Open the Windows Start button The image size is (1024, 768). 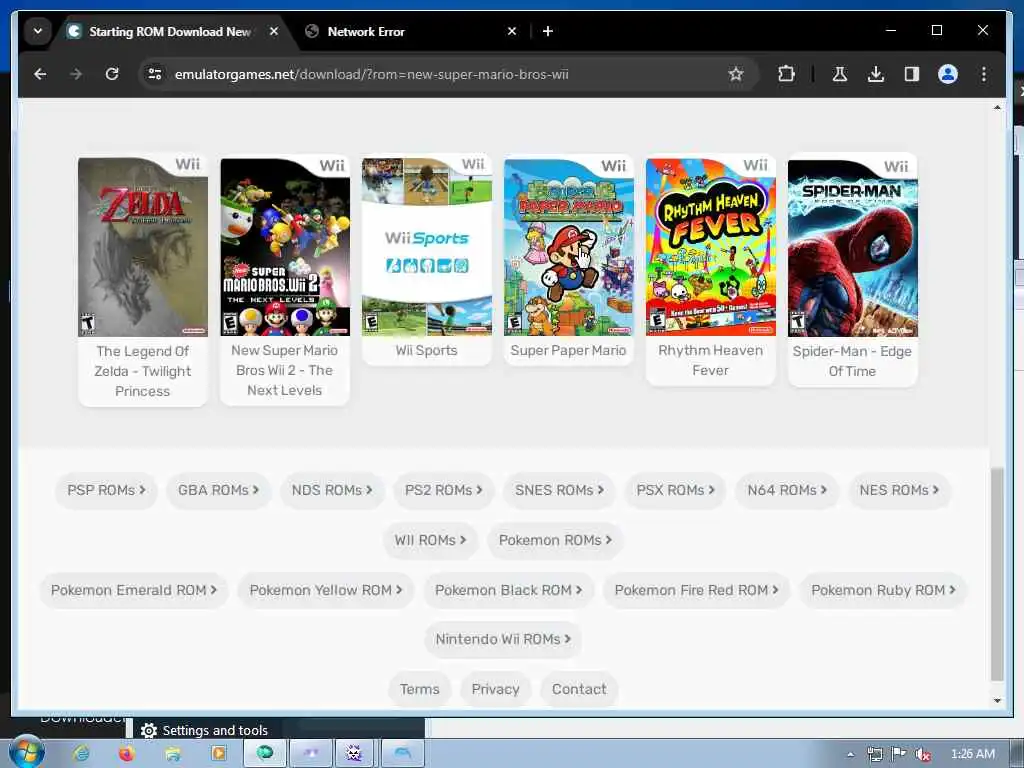(27, 752)
